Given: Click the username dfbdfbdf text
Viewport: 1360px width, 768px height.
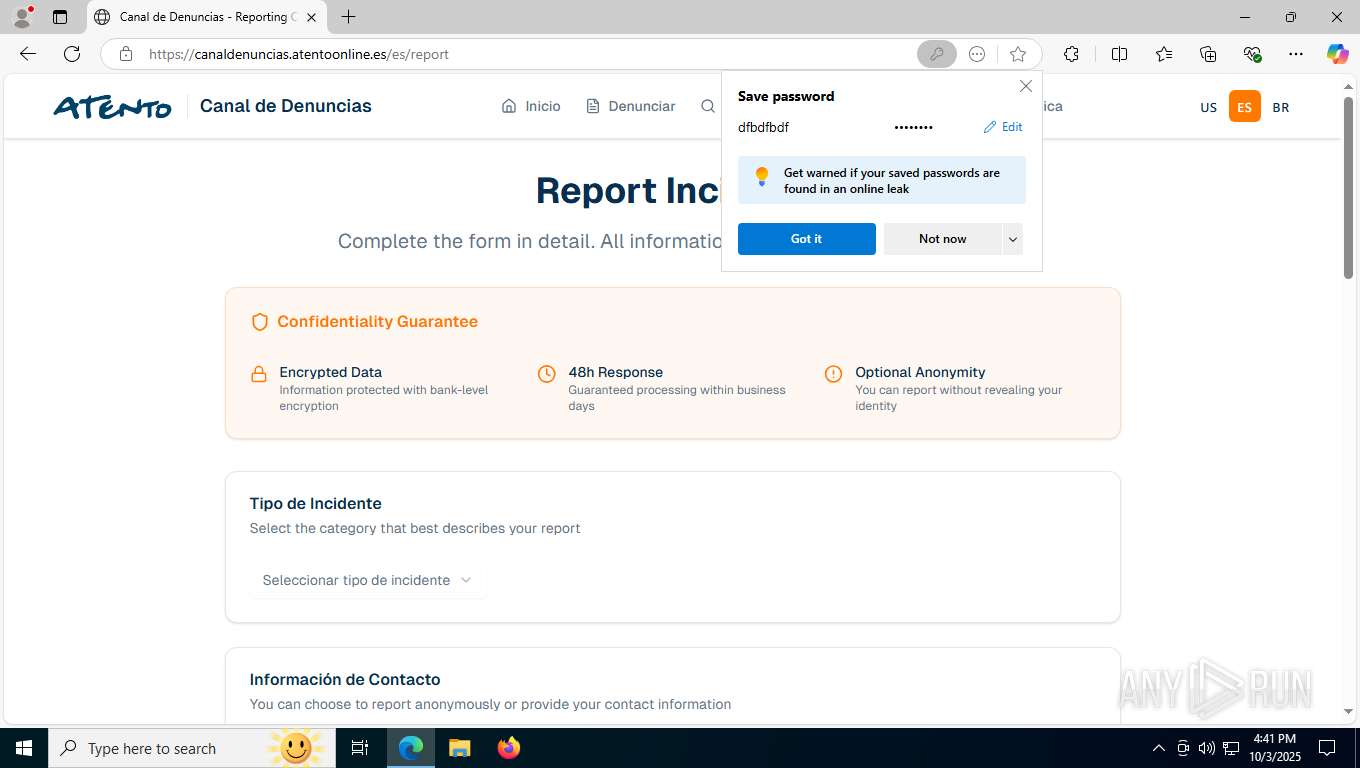Looking at the screenshot, I should click(763, 127).
